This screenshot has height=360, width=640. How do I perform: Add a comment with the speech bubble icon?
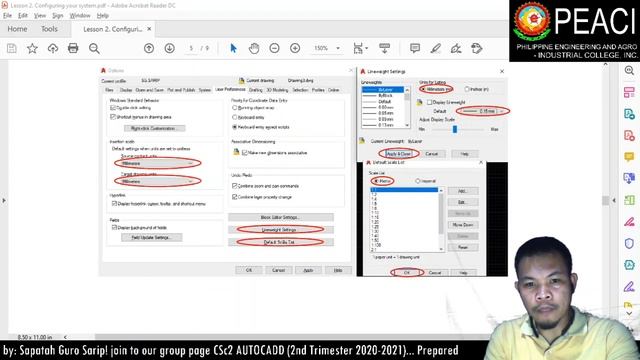(x=415, y=48)
